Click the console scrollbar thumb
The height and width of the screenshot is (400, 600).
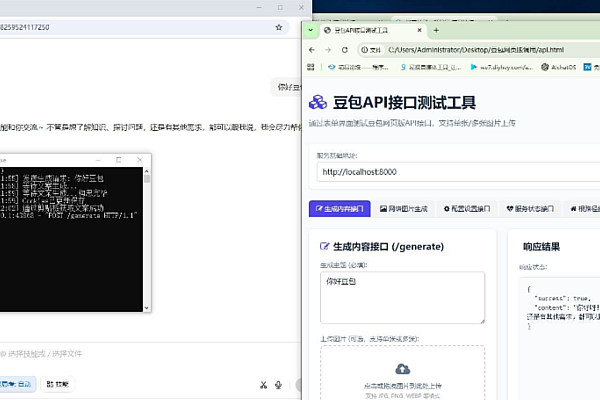click(x=147, y=179)
